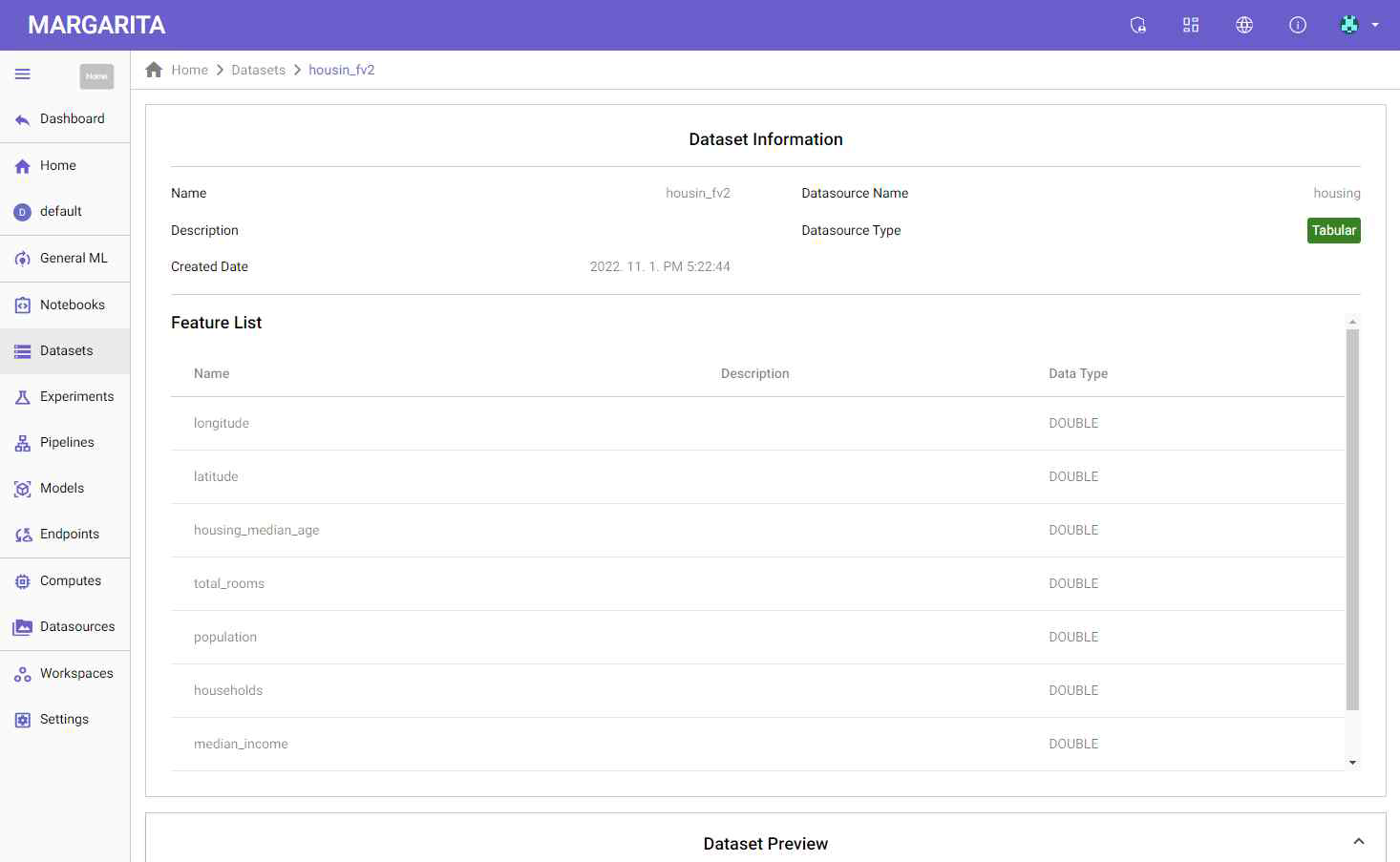The height and width of the screenshot is (862, 1400).
Task: Go to Experiments menu item
Action: tap(65, 397)
